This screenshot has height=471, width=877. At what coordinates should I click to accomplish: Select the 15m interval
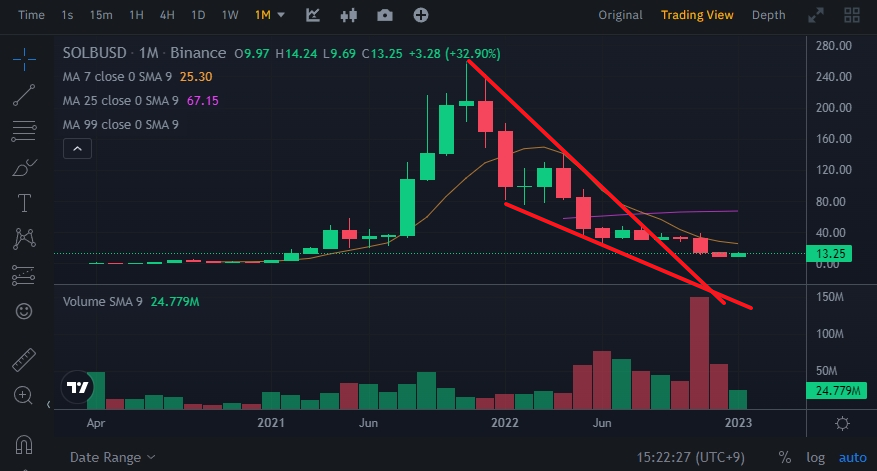[101, 15]
